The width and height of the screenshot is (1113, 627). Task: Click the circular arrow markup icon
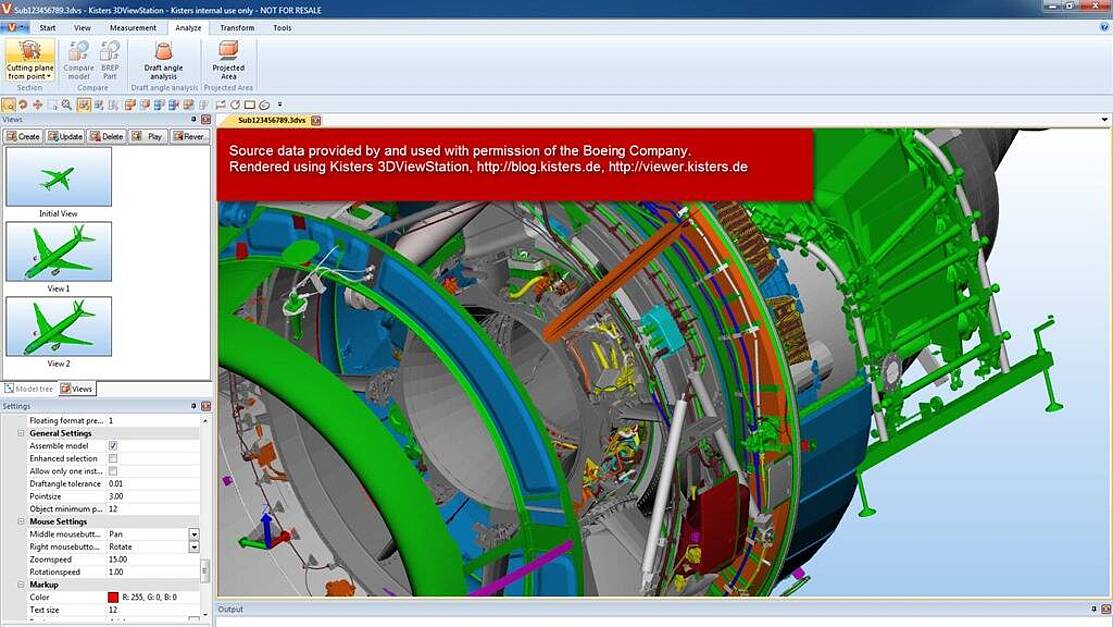(x=235, y=105)
